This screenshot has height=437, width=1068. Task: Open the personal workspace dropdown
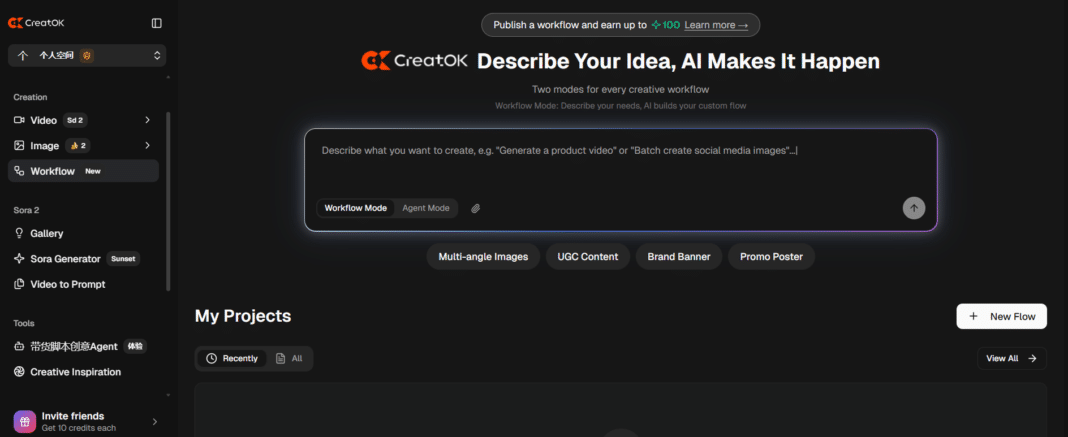[87, 56]
